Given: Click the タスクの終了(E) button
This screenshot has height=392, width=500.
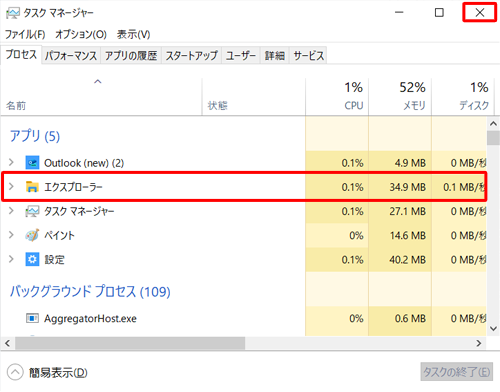Looking at the screenshot, I should (x=456, y=372).
